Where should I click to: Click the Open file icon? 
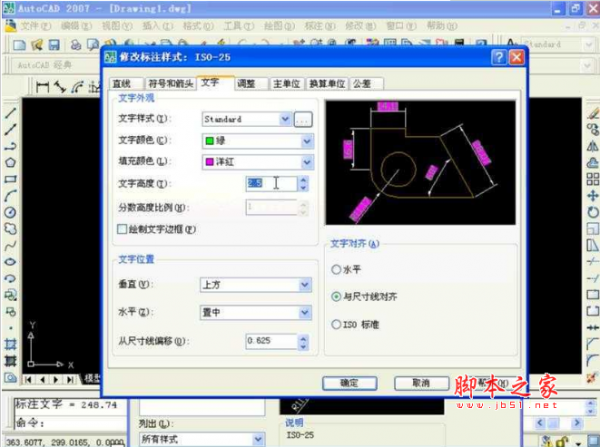point(37,45)
